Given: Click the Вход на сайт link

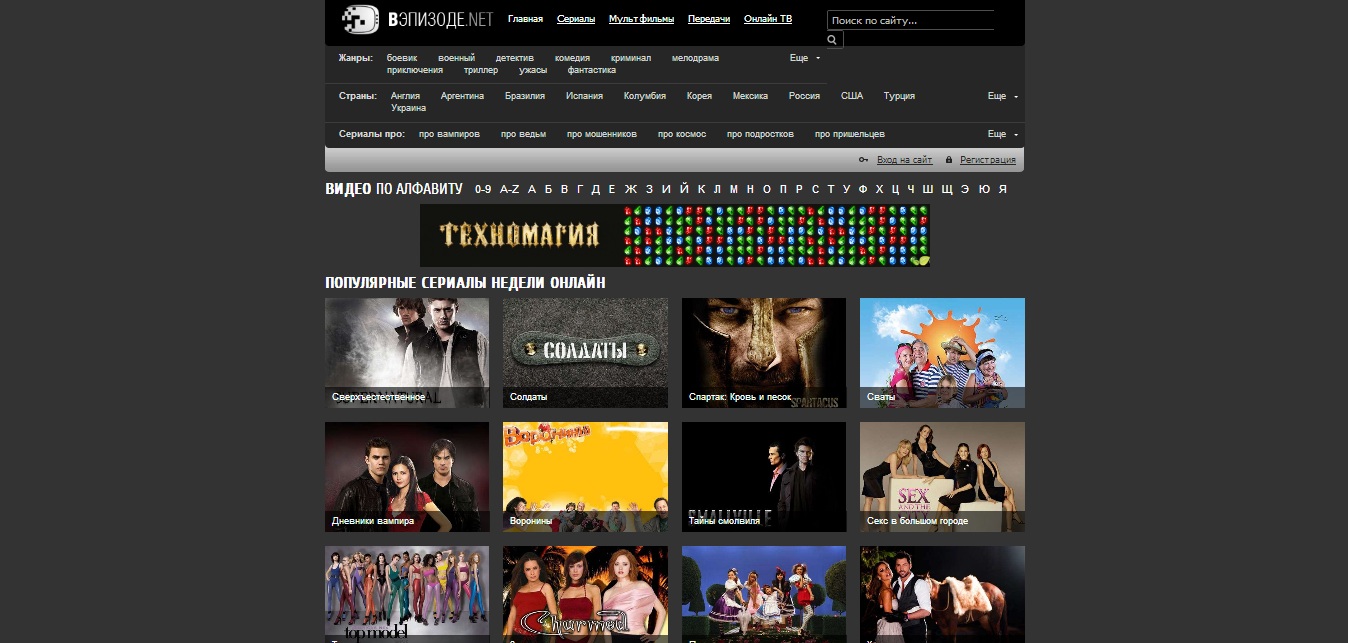Looking at the screenshot, I should [x=904, y=160].
